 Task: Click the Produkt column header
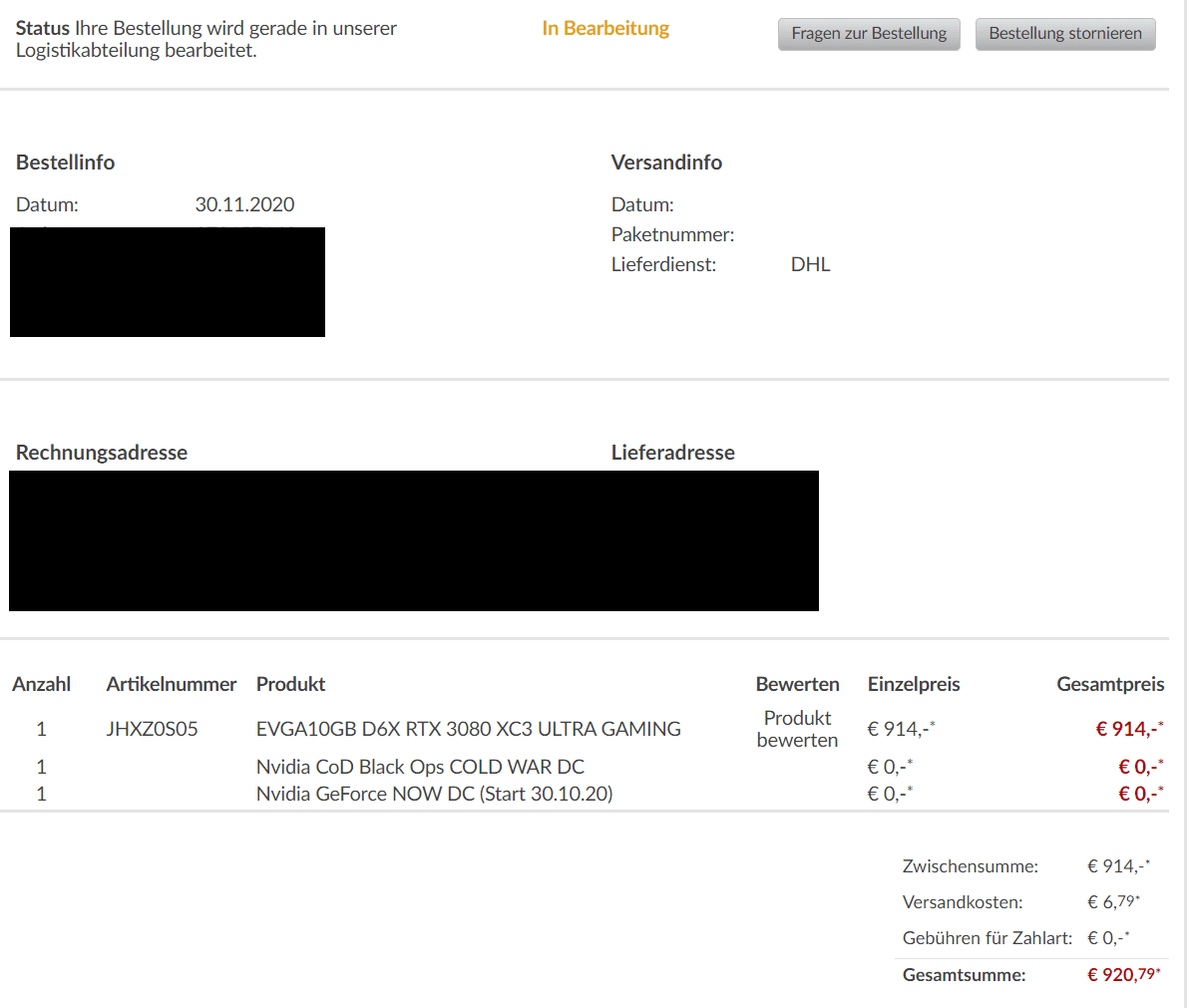[x=290, y=684]
